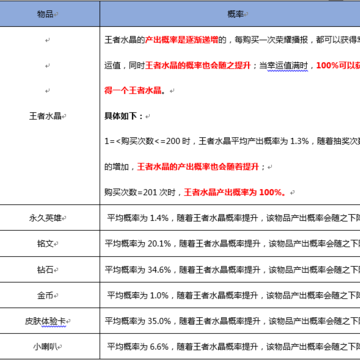The image size is (360, 360).
Task: Click the underlined text 当幸运值满时
Action: tap(284, 65)
